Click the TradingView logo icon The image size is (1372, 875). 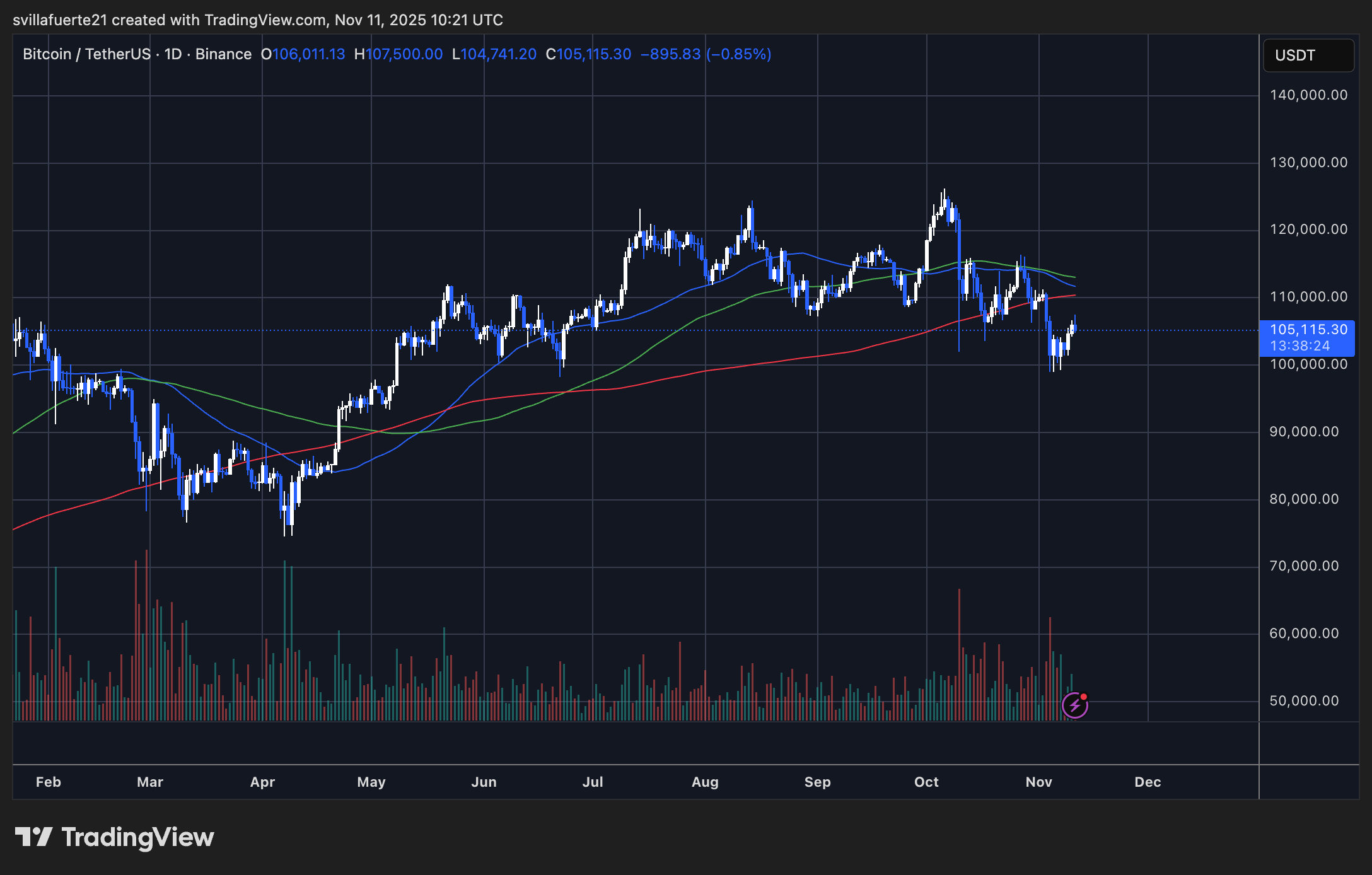pyautogui.click(x=33, y=837)
